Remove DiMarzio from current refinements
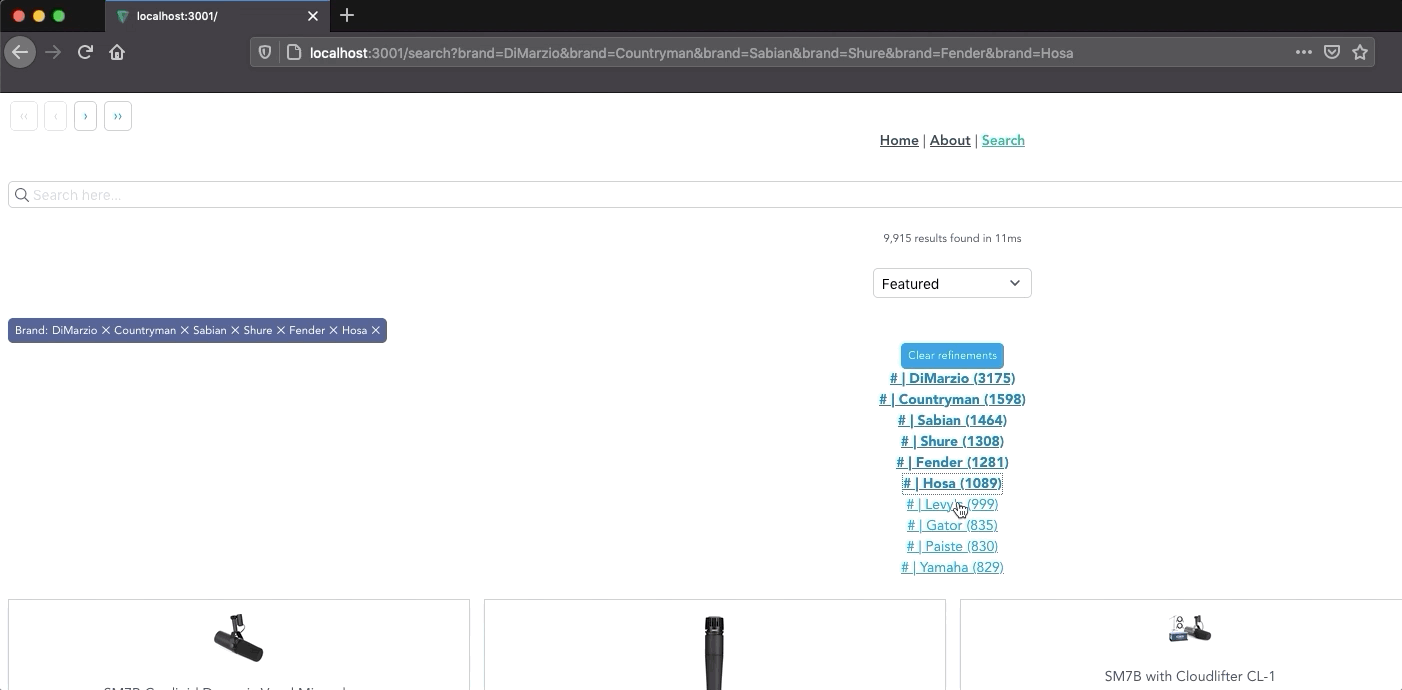1402x690 pixels. [105, 330]
